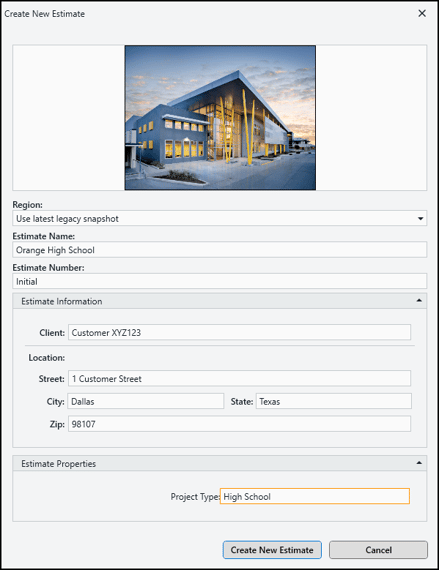439x570 pixels.
Task: Click the Estimate Name input field
Action: (220, 250)
